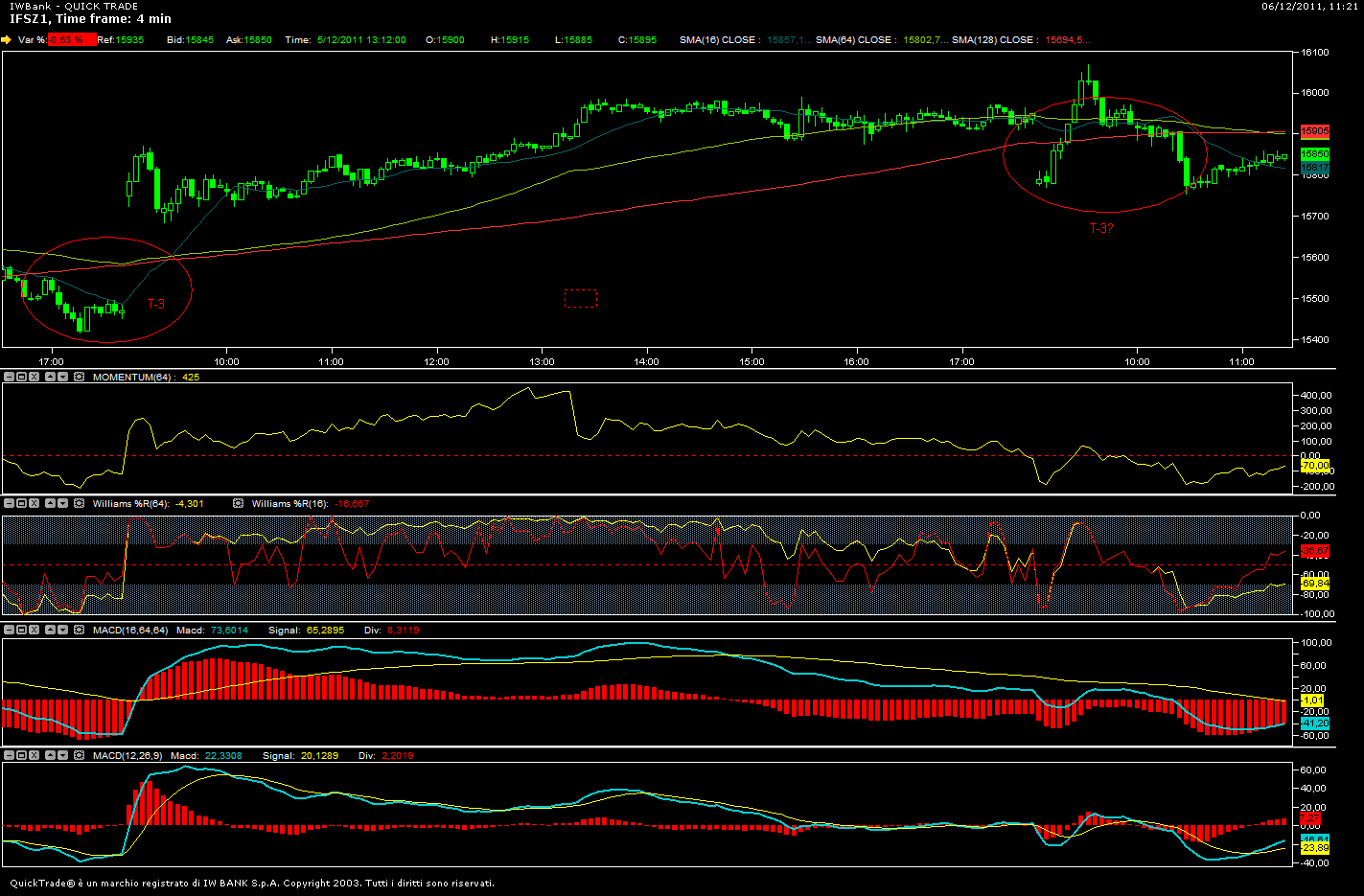
Task: Click the MOMENTUM(64) title label
Action: (132, 378)
